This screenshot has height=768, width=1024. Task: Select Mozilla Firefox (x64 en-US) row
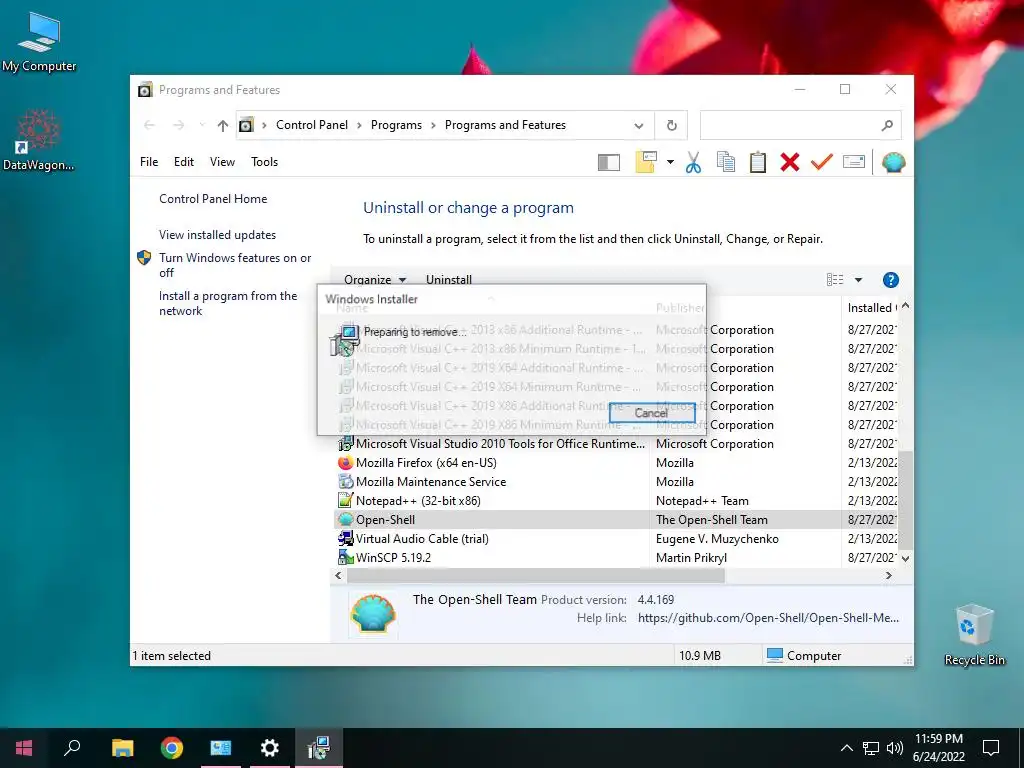tap(616, 463)
